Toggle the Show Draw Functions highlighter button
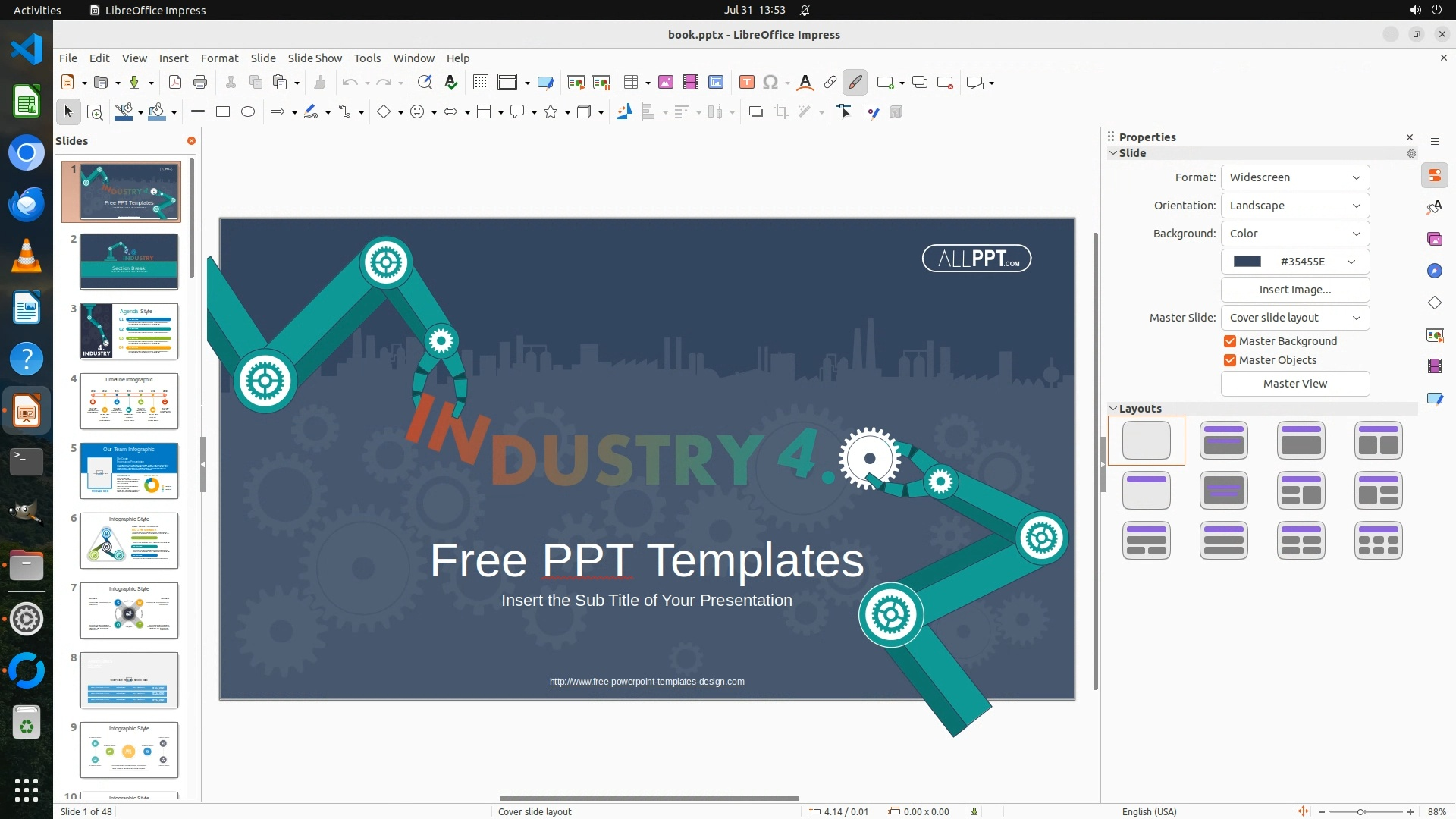This screenshot has height=819, width=1456. [855, 83]
